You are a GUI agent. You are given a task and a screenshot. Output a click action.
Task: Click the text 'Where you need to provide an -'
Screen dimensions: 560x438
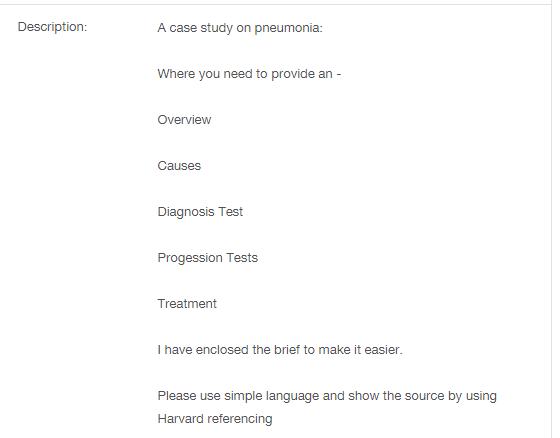(249, 74)
